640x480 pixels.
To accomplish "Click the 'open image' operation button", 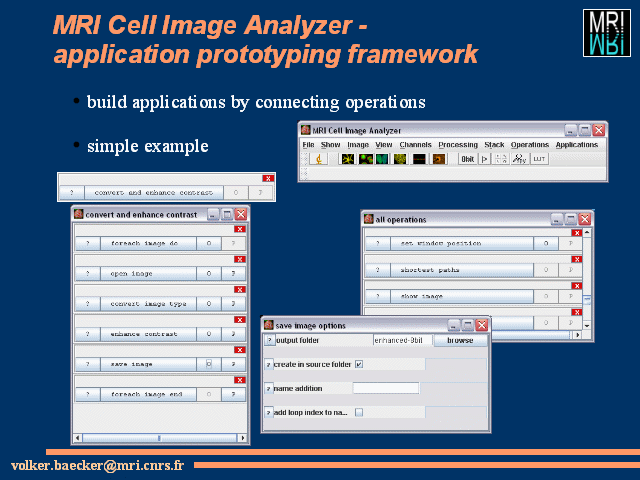I will pyautogui.click(x=148, y=273).
